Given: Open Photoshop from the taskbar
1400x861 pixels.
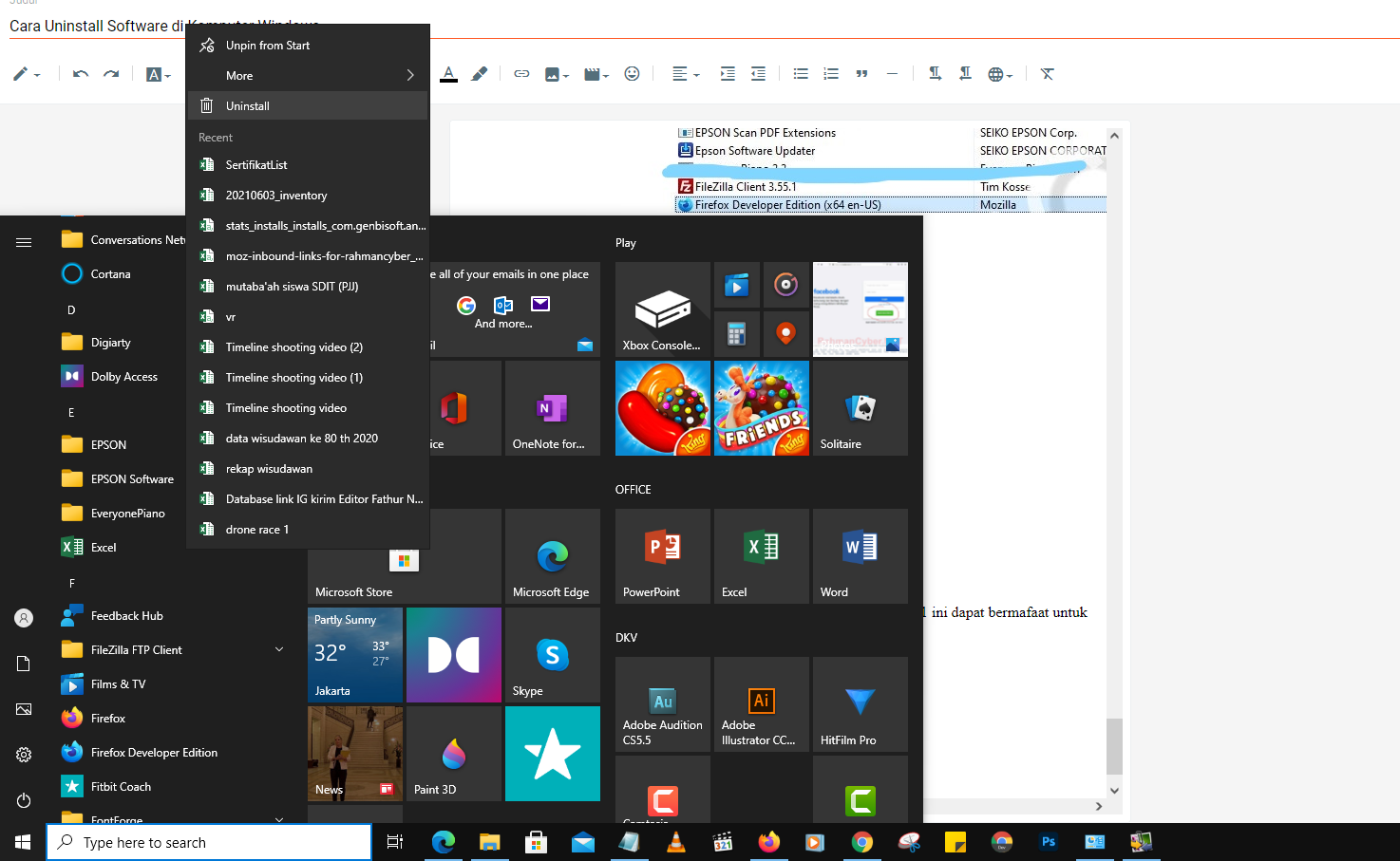Looking at the screenshot, I should coord(1049,842).
